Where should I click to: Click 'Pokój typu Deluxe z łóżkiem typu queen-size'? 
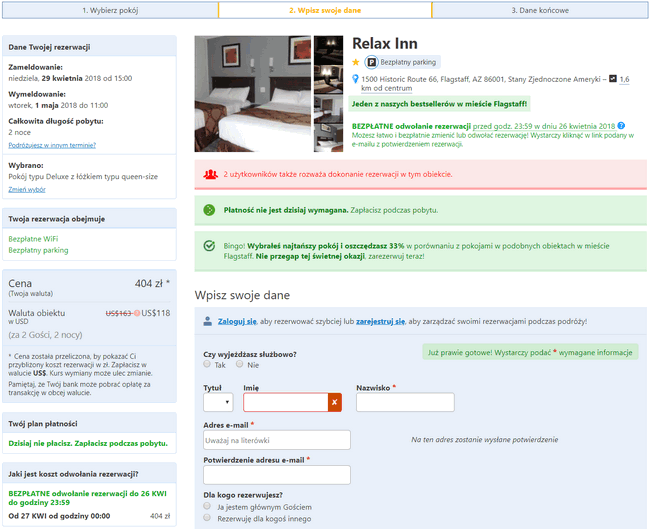(83, 177)
